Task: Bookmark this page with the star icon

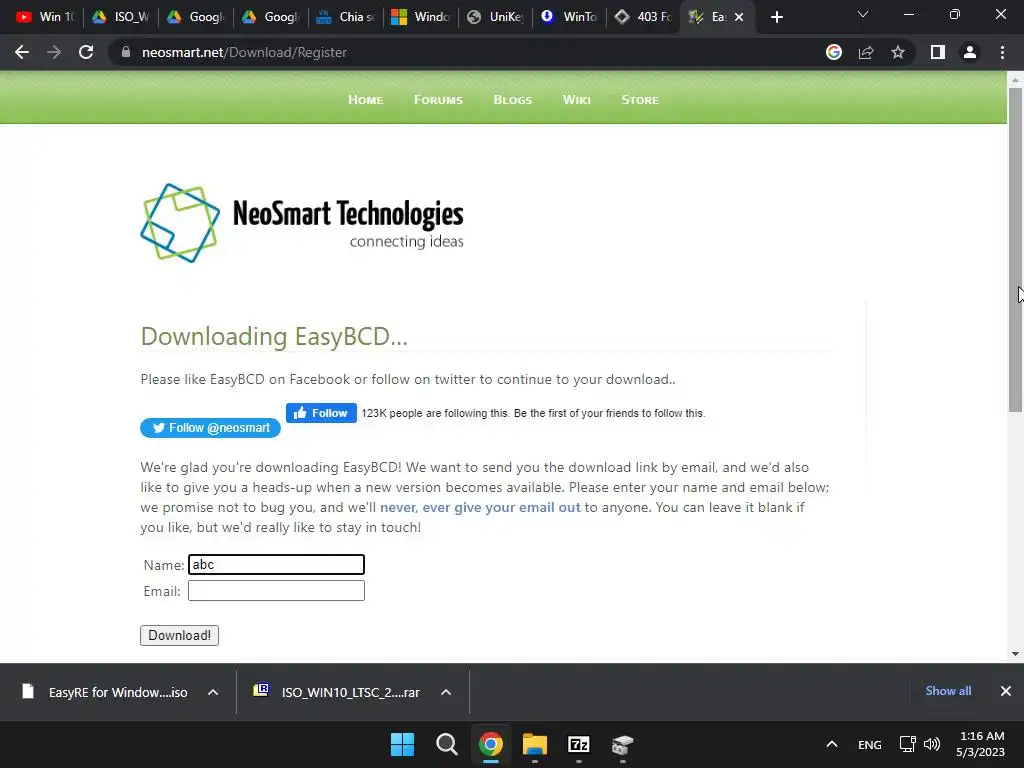Action: 898,52
